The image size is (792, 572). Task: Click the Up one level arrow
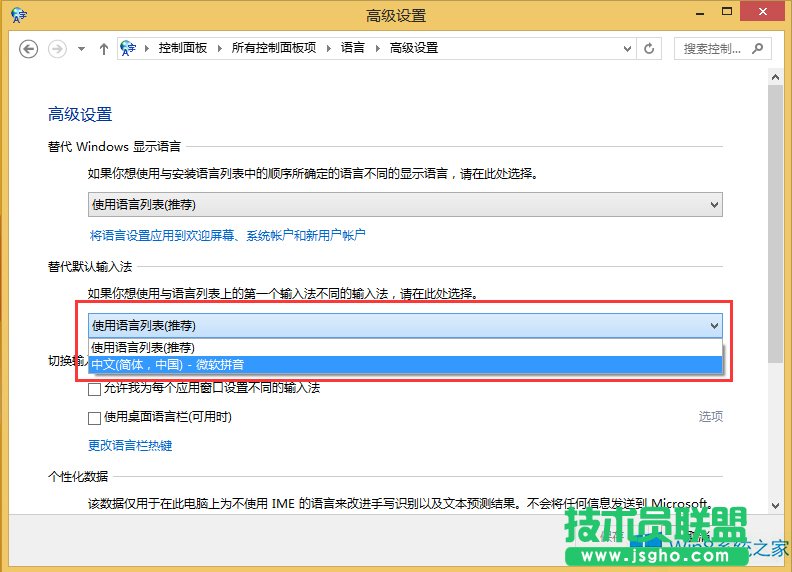tap(103, 48)
